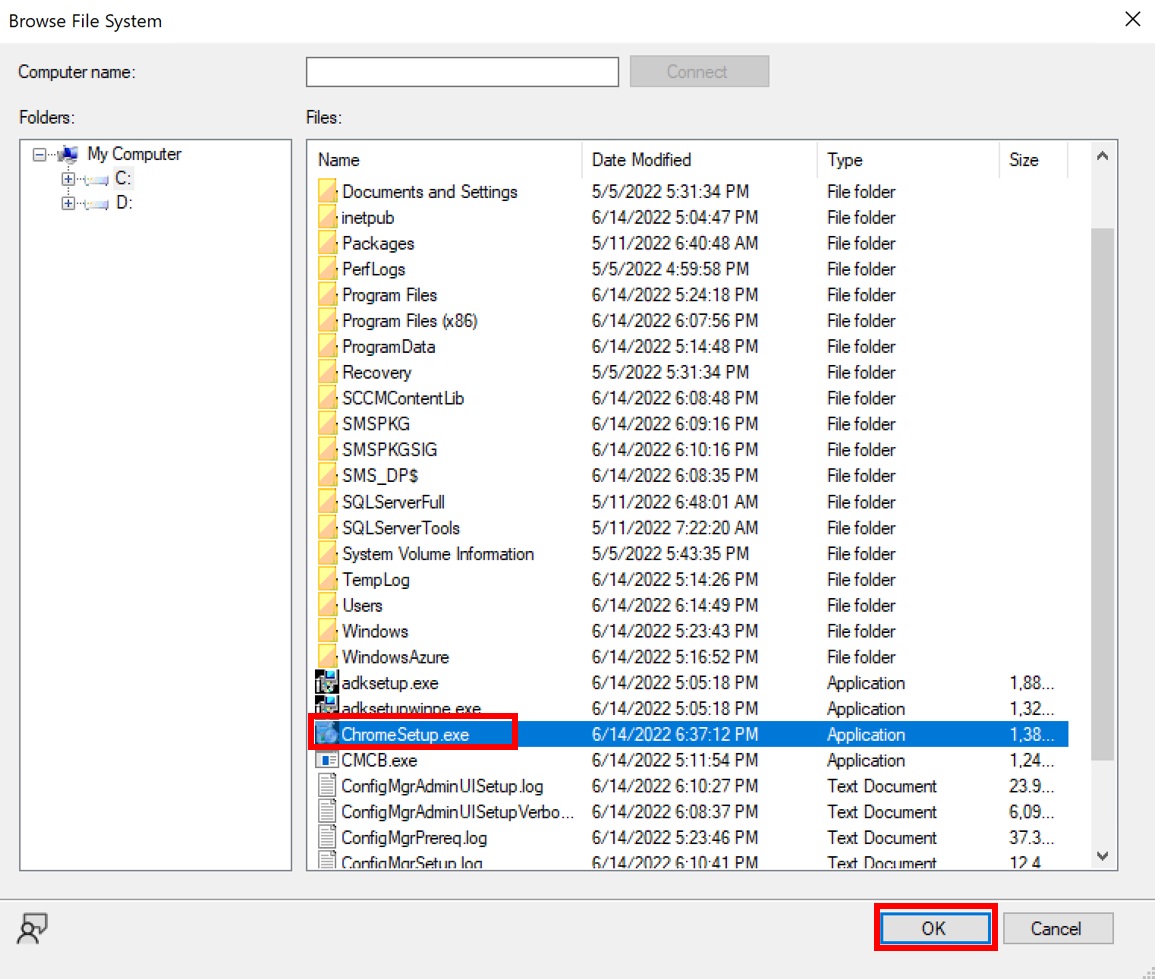The height and width of the screenshot is (979, 1155).
Task: Click the inetpub folder icon
Action: point(327,217)
